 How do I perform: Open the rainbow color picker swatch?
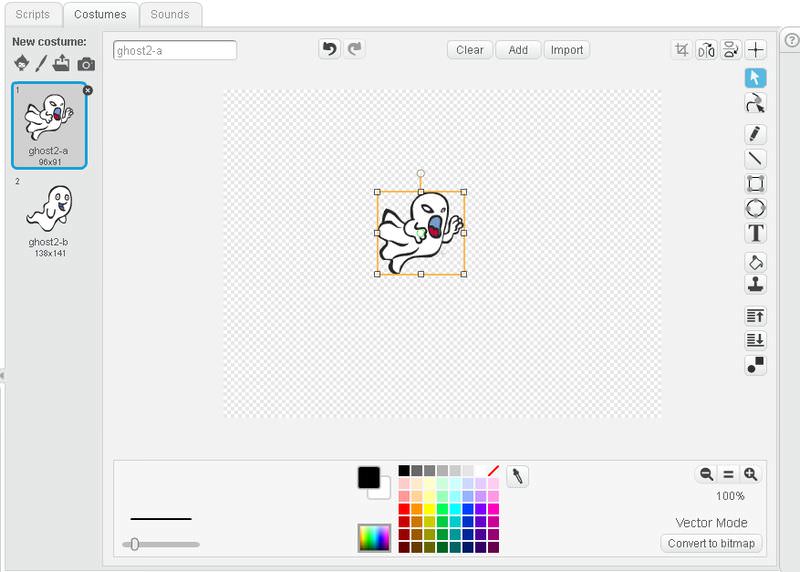pyautogui.click(x=374, y=537)
